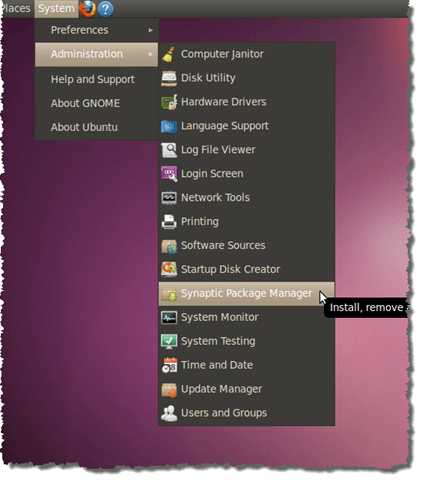Expand the Administration submenu arrow
Viewport: 422px width, 480px height.
coord(151,54)
